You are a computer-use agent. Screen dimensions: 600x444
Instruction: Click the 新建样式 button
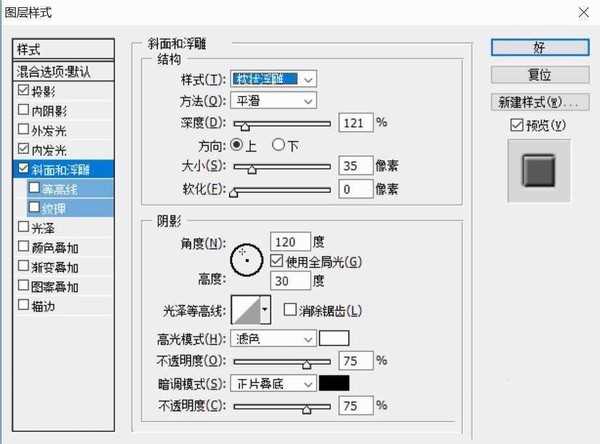pyautogui.click(x=537, y=102)
